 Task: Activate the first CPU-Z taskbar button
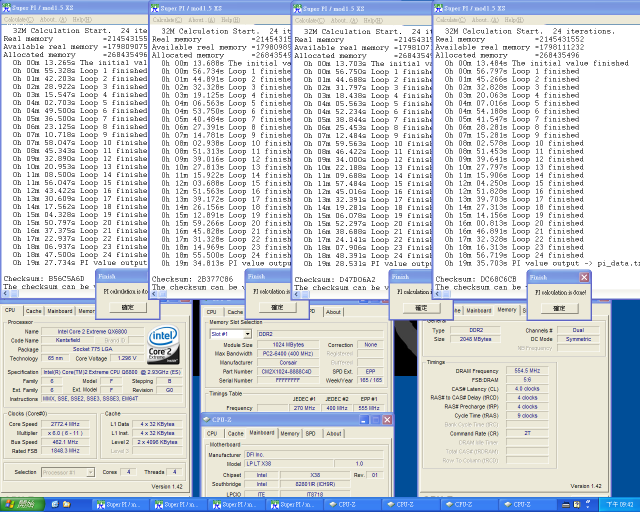click(x=352, y=505)
